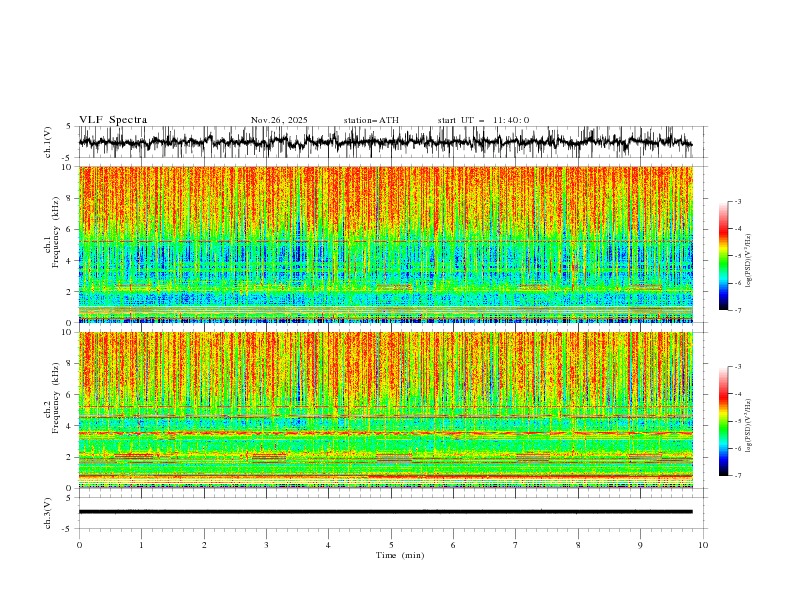Click the ch.2 PSD color bar
This screenshot has height=612, width=792.
point(723,421)
